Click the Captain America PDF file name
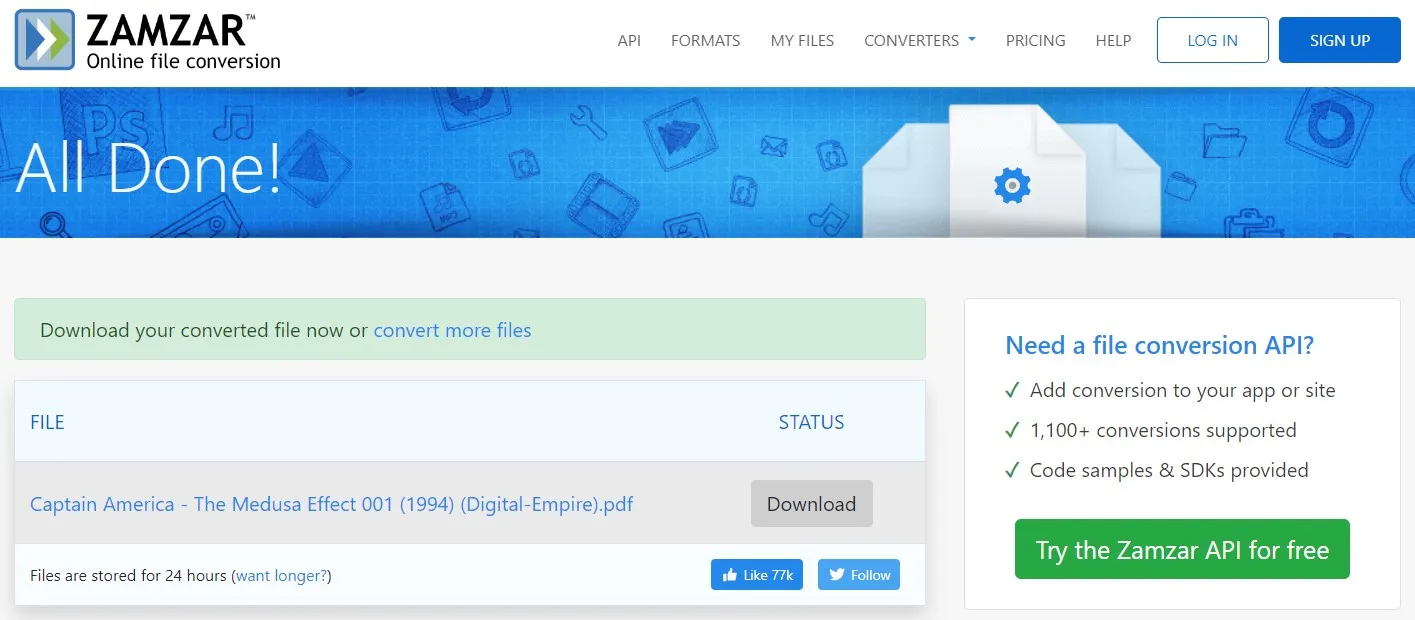The image size is (1415, 620). pos(332,504)
